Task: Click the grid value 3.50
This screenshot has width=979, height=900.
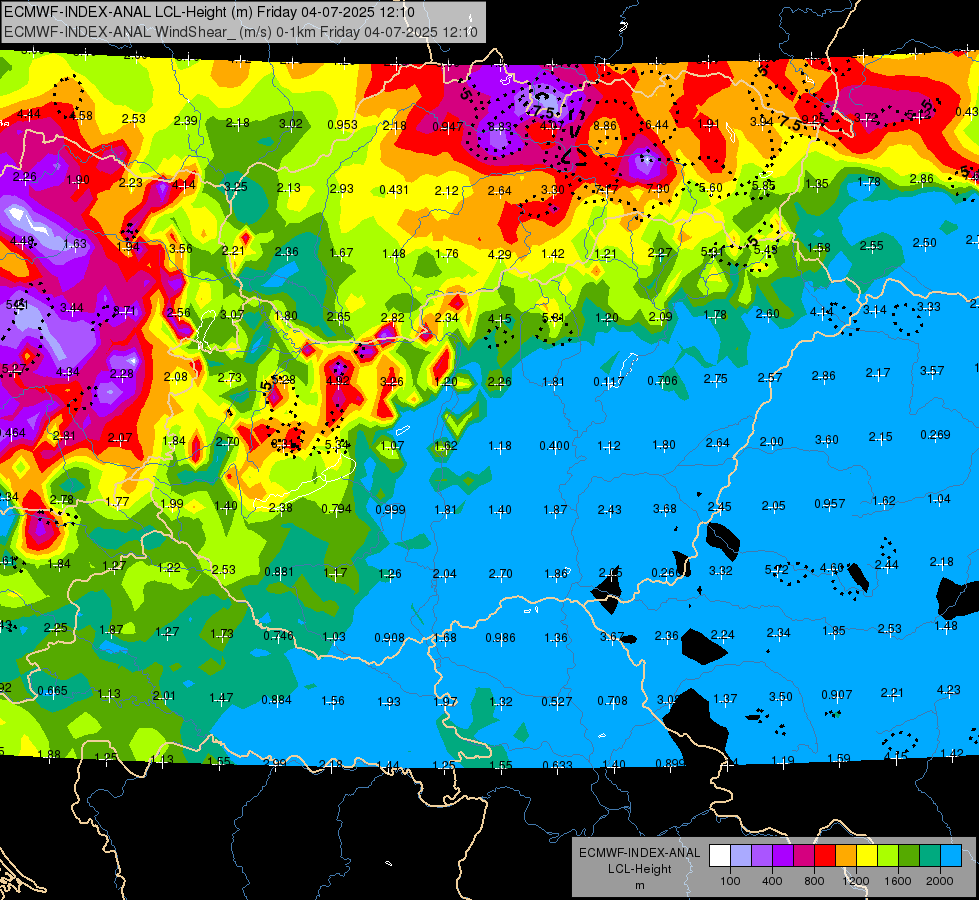Action: pyautogui.click(x=780, y=696)
